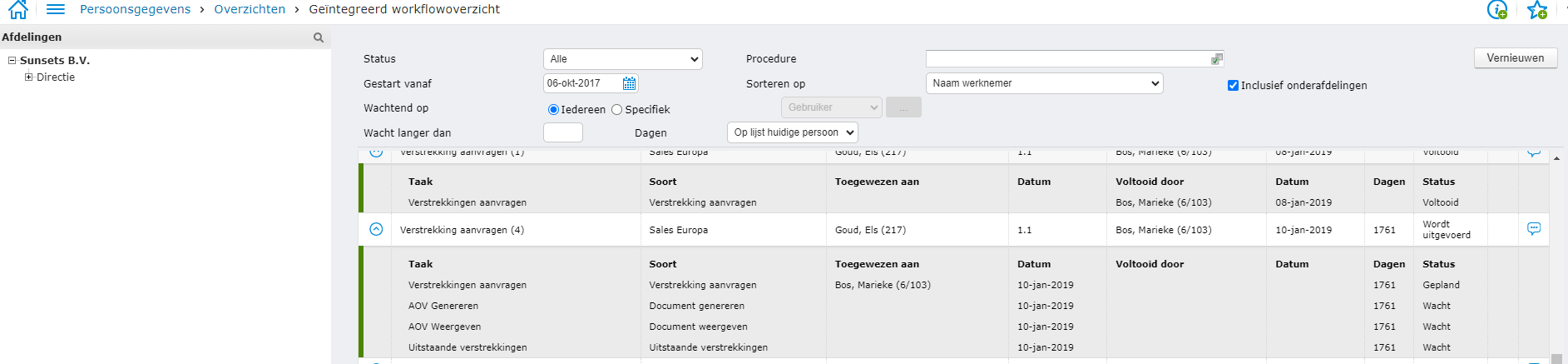1568x364 pixels.
Task: Toggle Inclusief onderafdelingen checkbox
Action: [1233, 86]
